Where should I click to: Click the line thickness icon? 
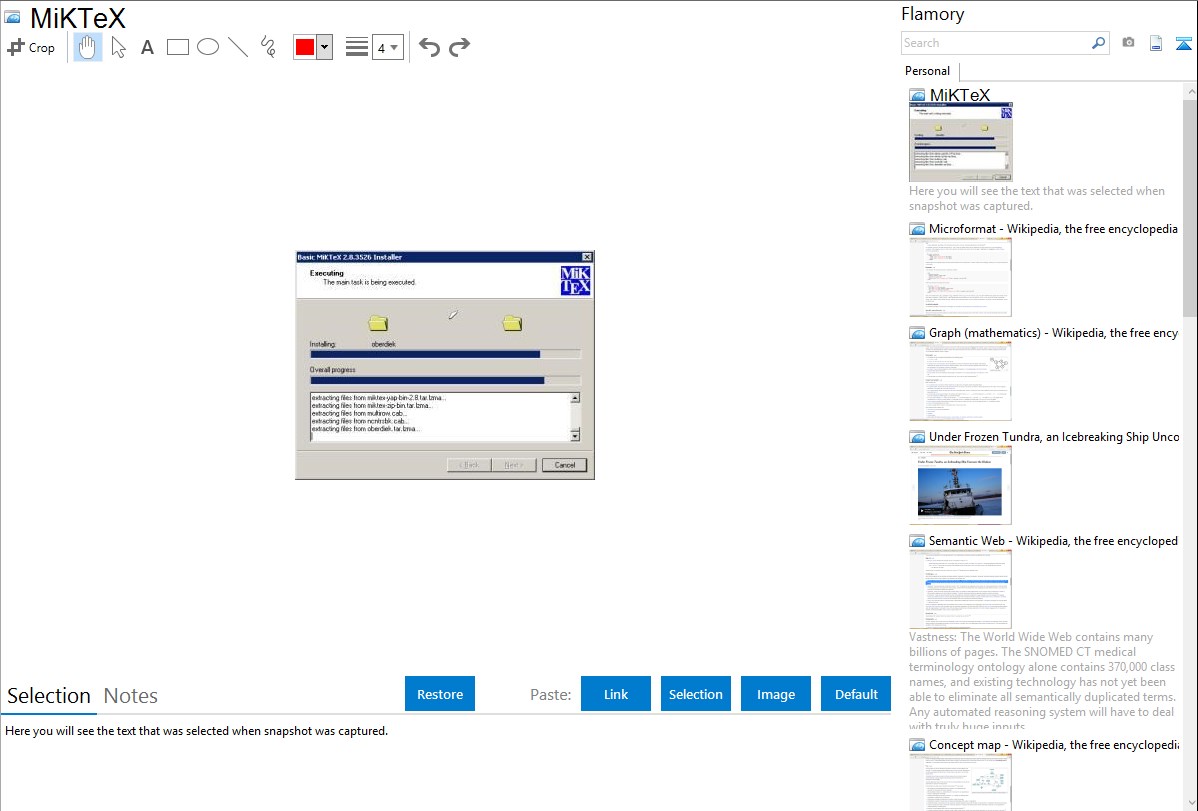357,47
